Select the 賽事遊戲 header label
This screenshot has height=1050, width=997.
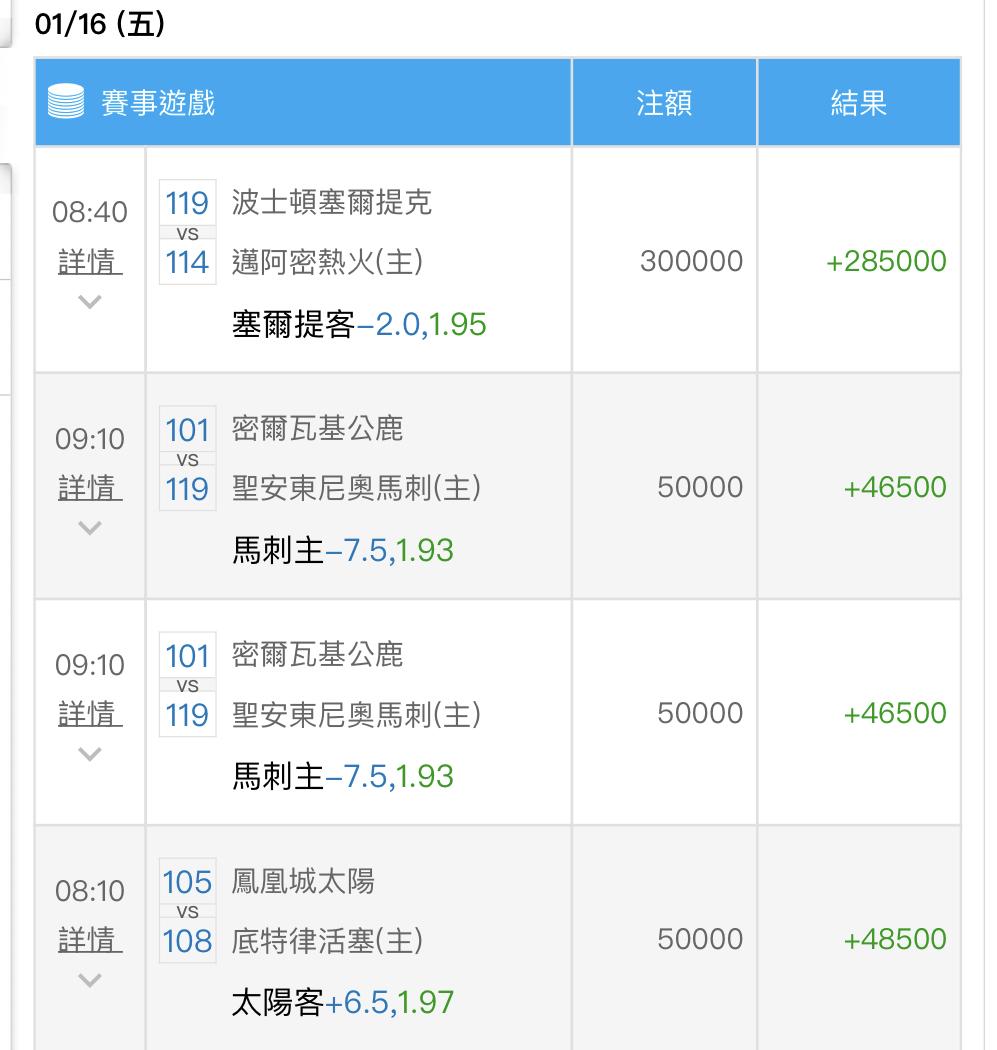(158, 103)
